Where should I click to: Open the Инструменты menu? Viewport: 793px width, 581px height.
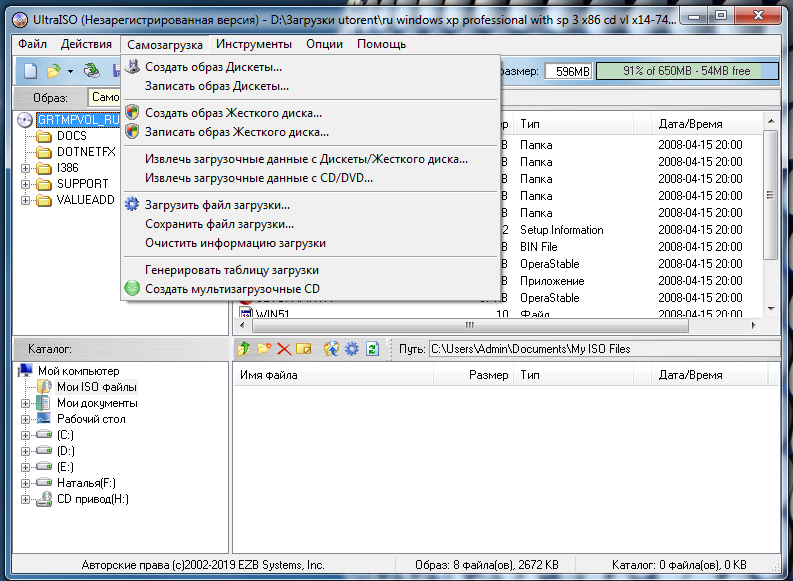pos(254,44)
